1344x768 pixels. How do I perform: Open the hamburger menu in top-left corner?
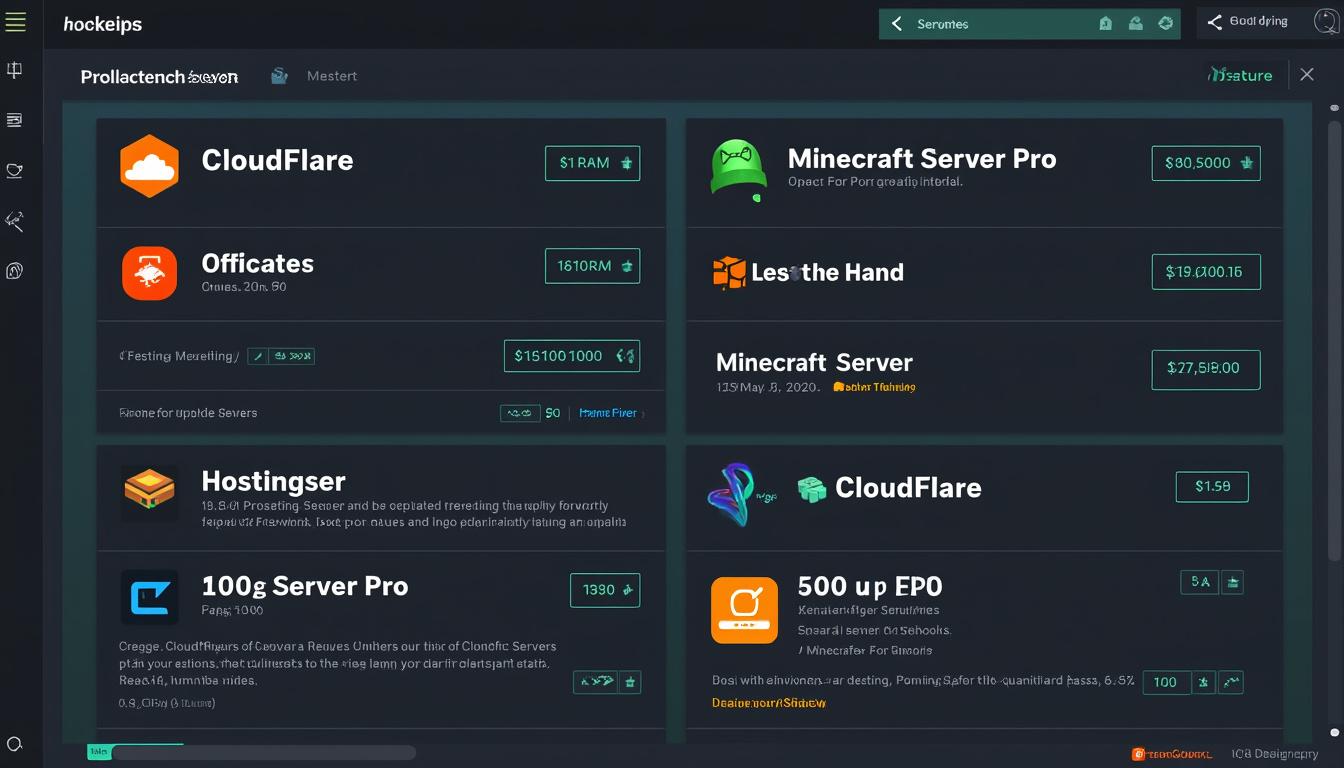coord(15,22)
